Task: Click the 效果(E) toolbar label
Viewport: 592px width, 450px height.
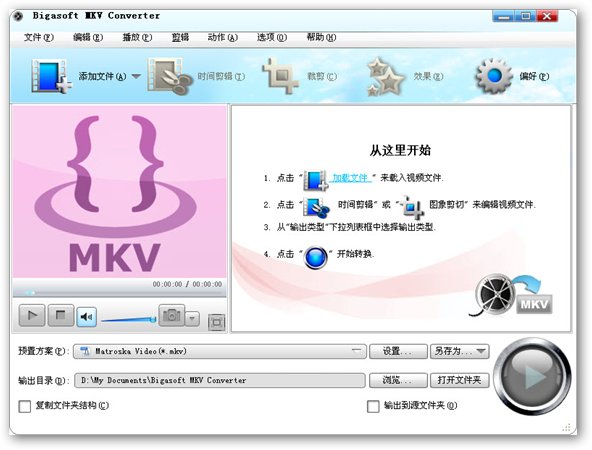Action: coord(429,76)
